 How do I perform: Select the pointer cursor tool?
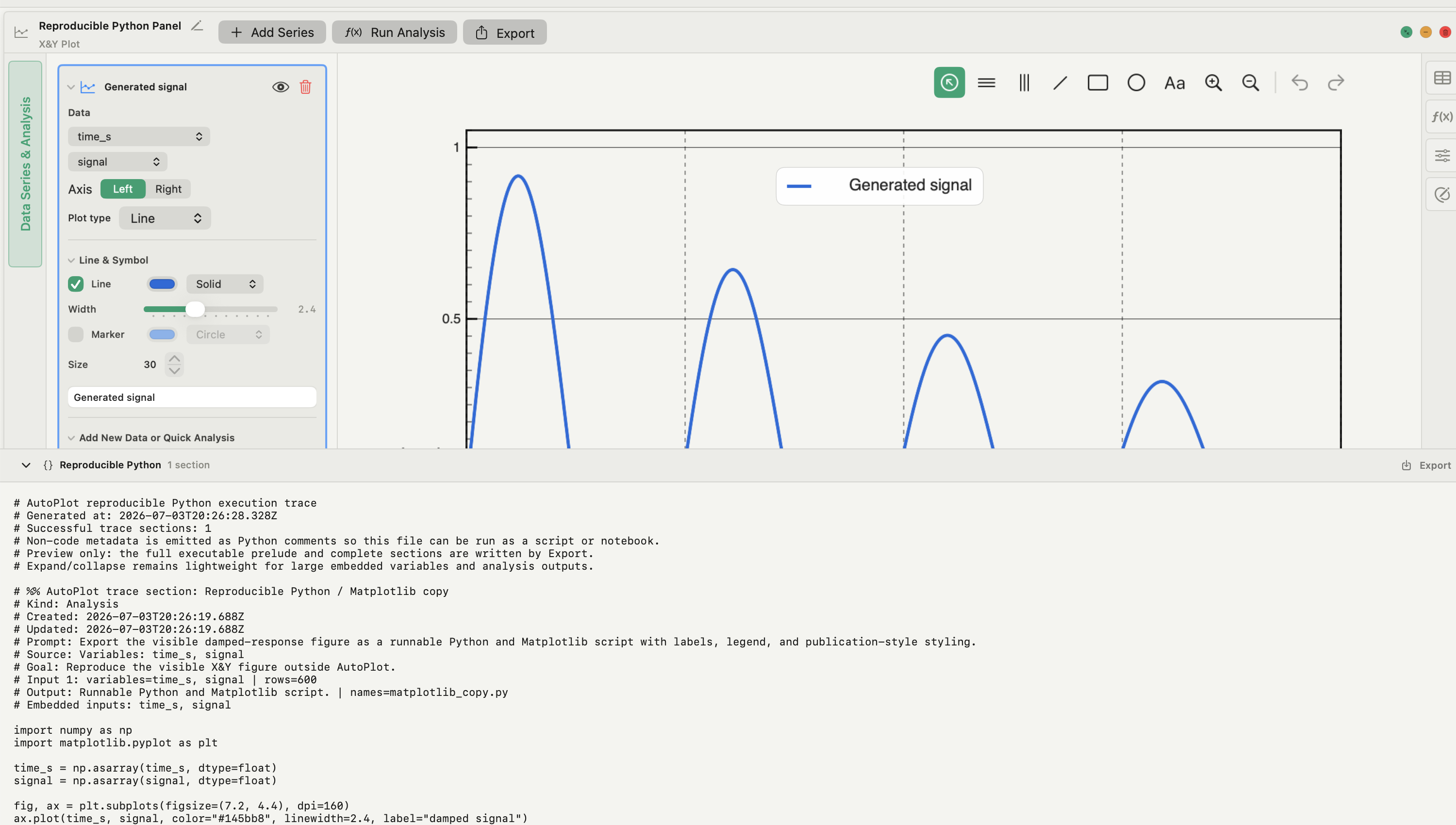point(949,82)
